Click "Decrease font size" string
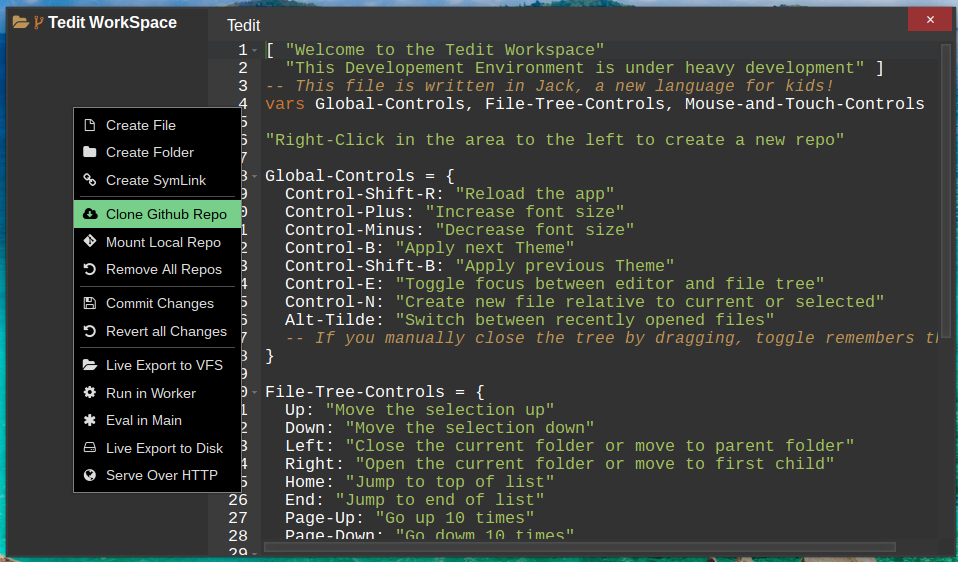958x562 pixels. 535,230
